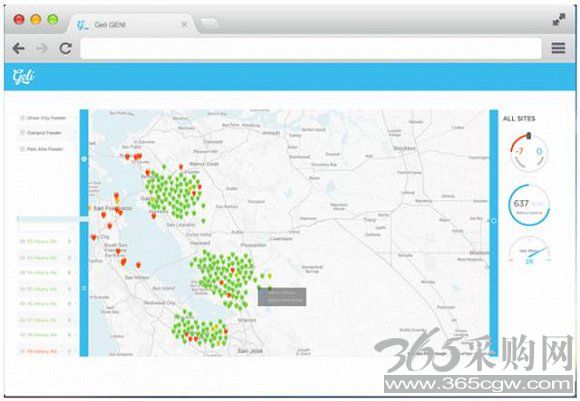Click the San Mateo map label
The height and width of the screenshot is (401, 580).
pos(137,277)
